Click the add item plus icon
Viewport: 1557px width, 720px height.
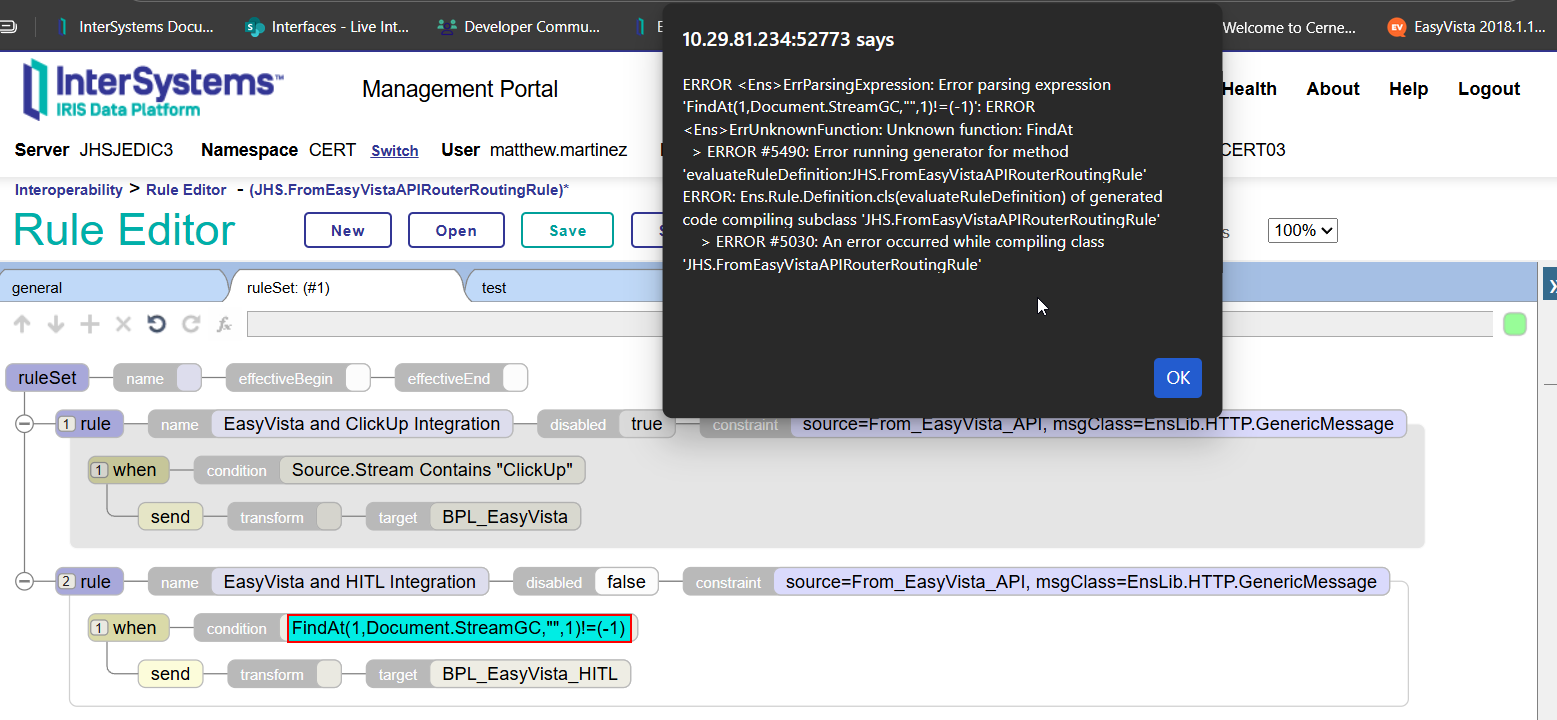click(x=90, y=324)
